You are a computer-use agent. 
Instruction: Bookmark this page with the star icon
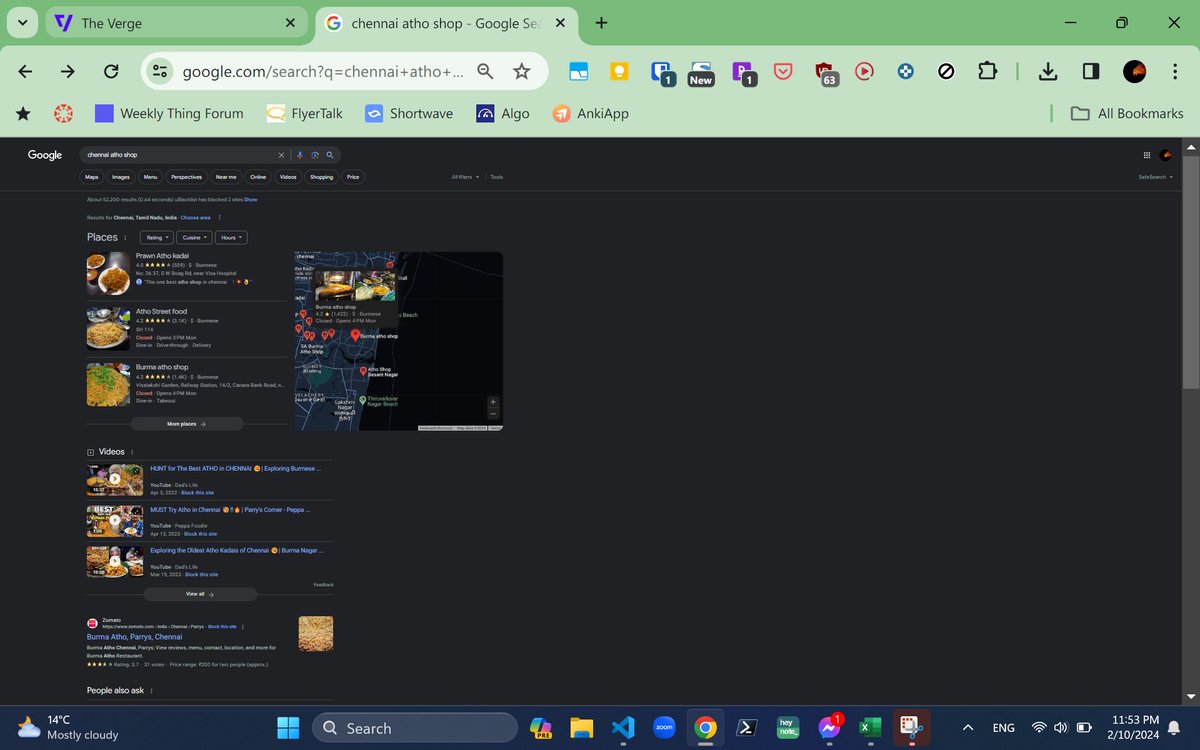(x=521, y=71)
